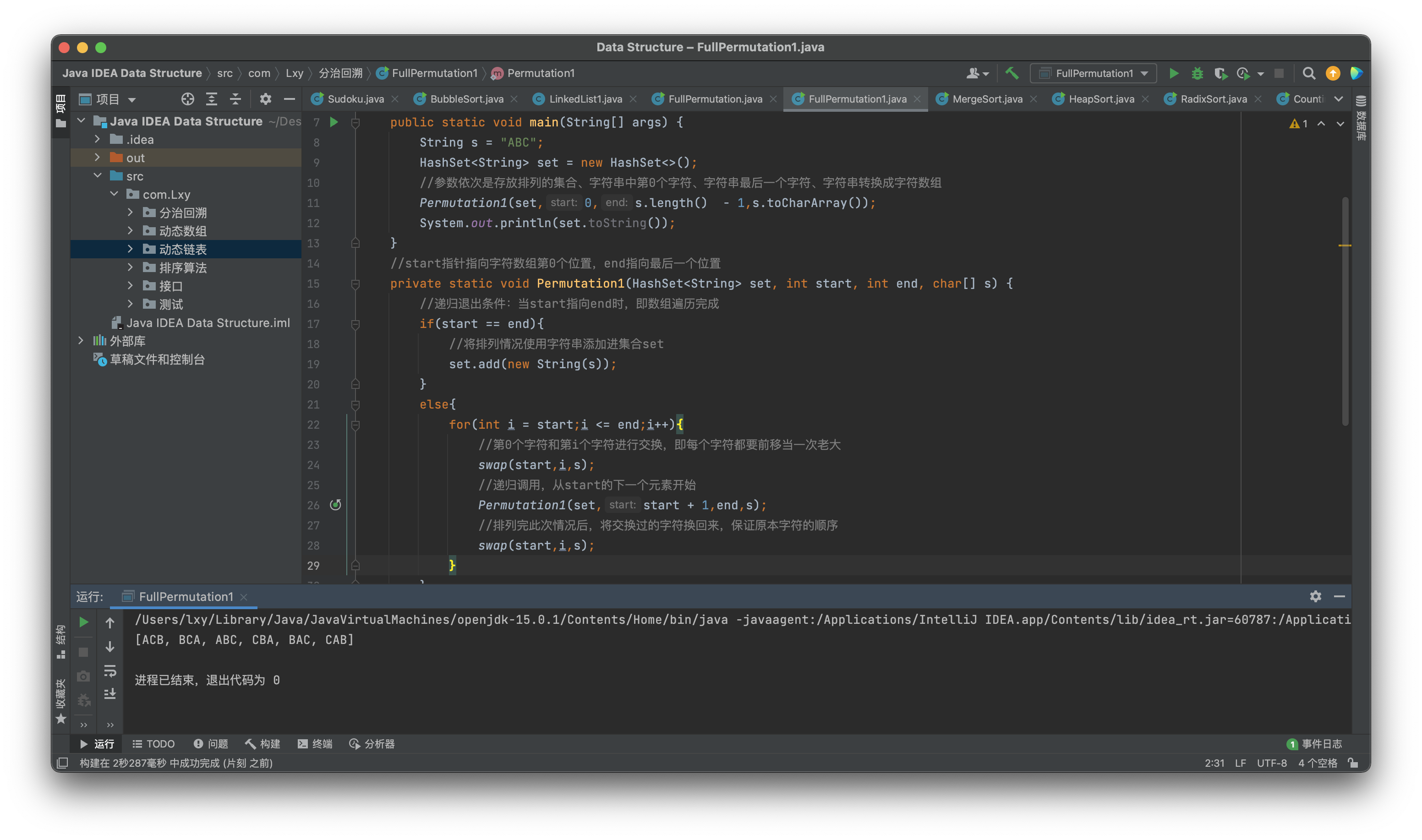Toggle scroll to end in Run console
Viewport: 1422px width, 840px height.
[x=110, y=694]
